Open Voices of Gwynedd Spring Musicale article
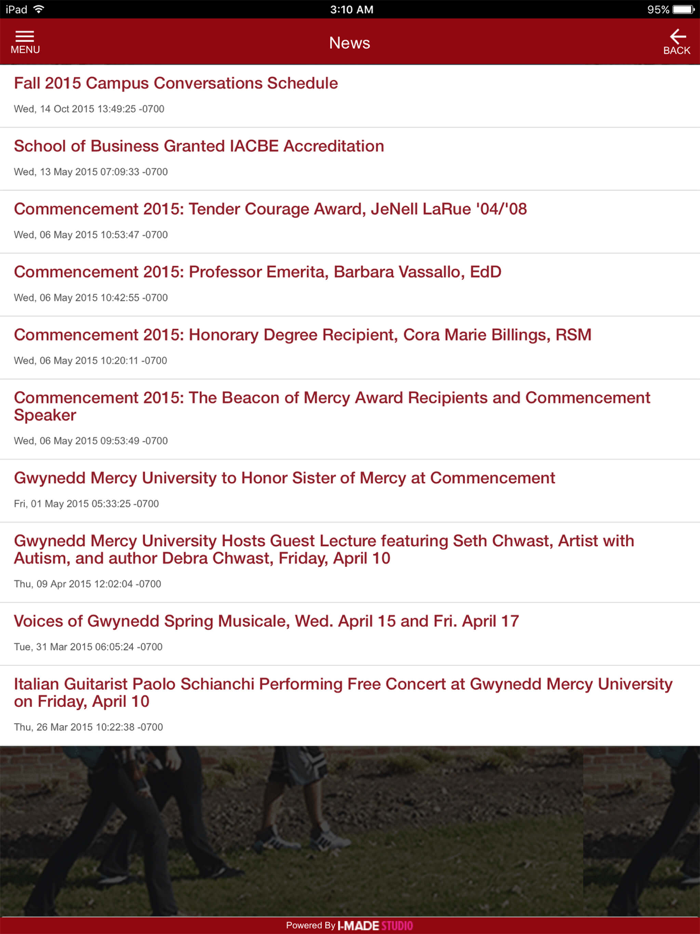 pos(266,621)
